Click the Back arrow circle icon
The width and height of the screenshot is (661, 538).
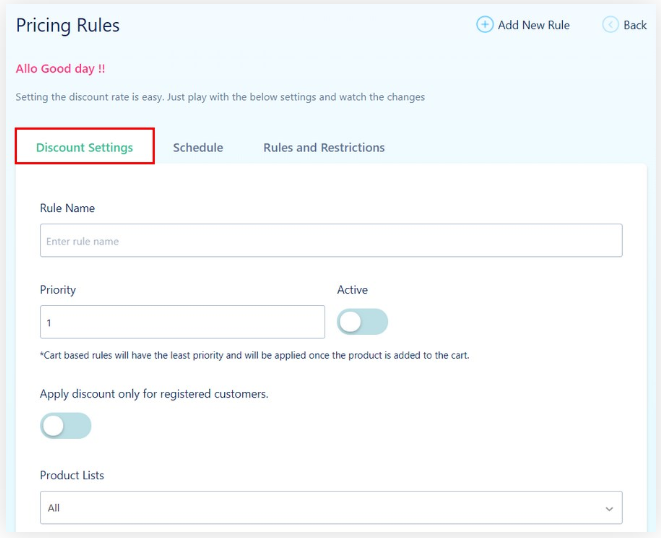[610, 25]
